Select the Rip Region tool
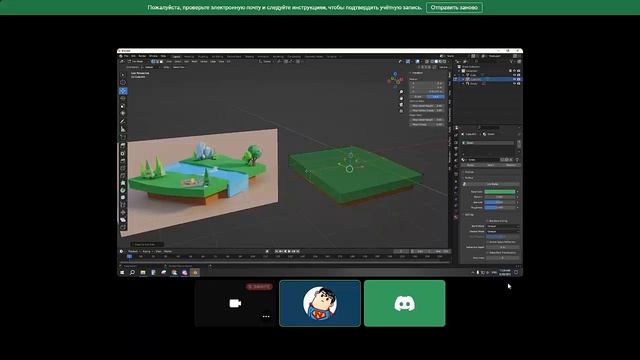The image size is (640, 360). [123, 227]
